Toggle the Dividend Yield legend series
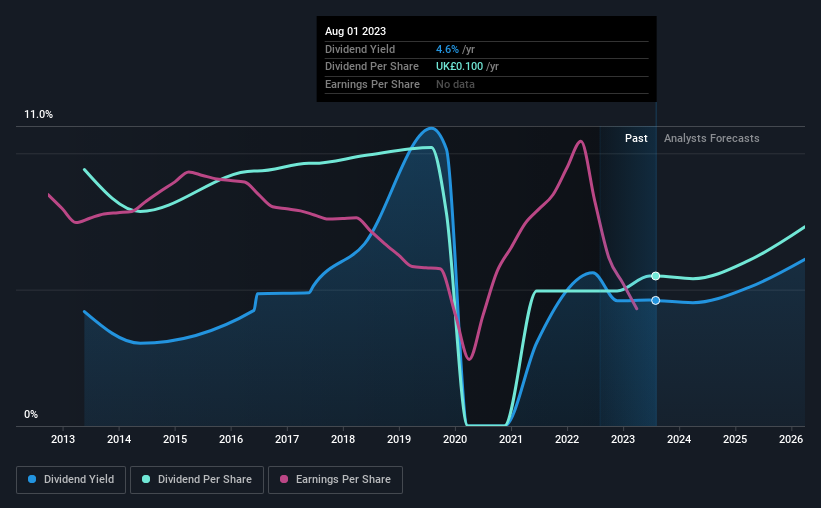The width and height of the screenshot is (821, 508). coord(71,480)
